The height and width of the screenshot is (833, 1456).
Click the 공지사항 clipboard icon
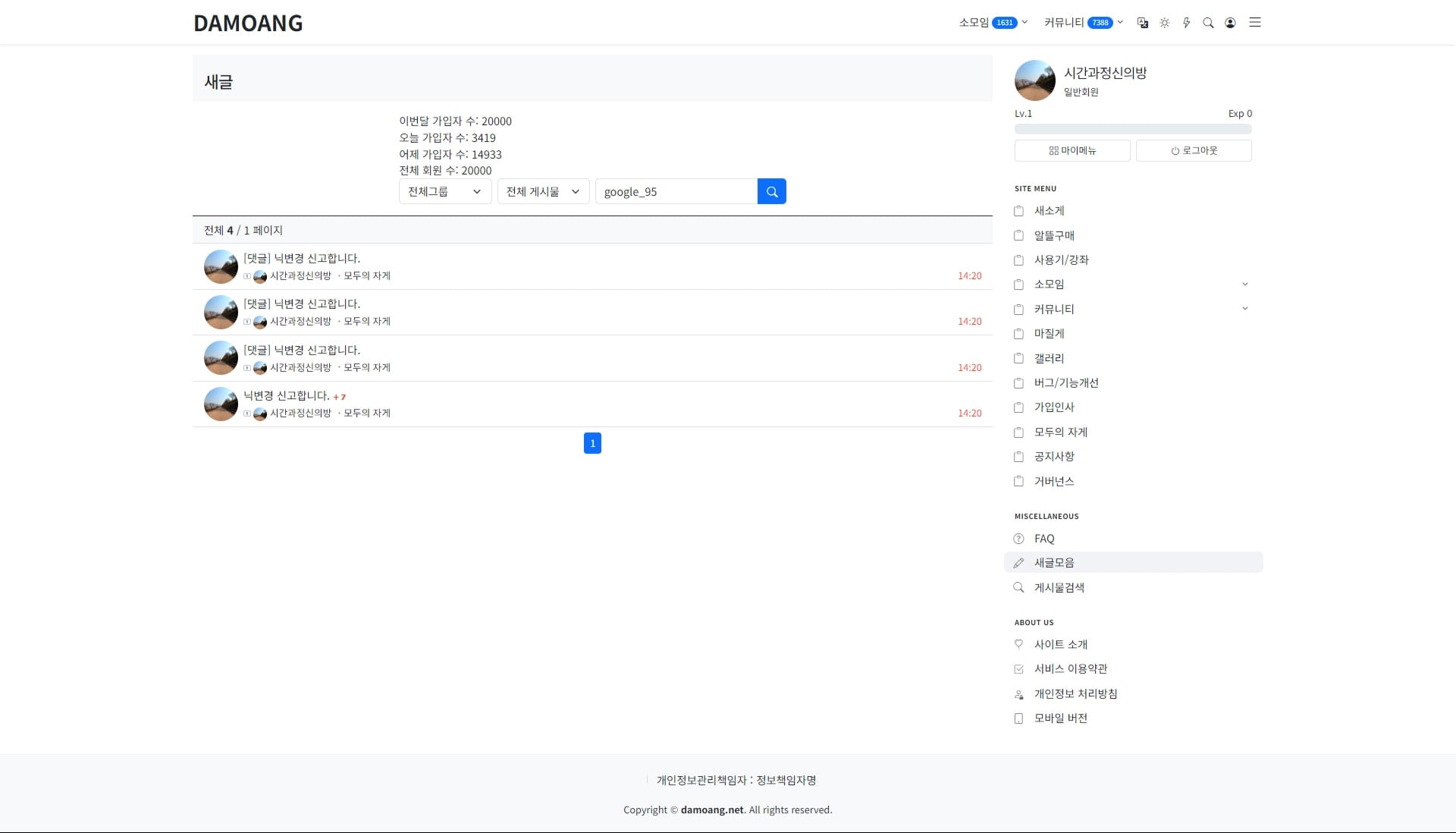(x=1018, y=457)
